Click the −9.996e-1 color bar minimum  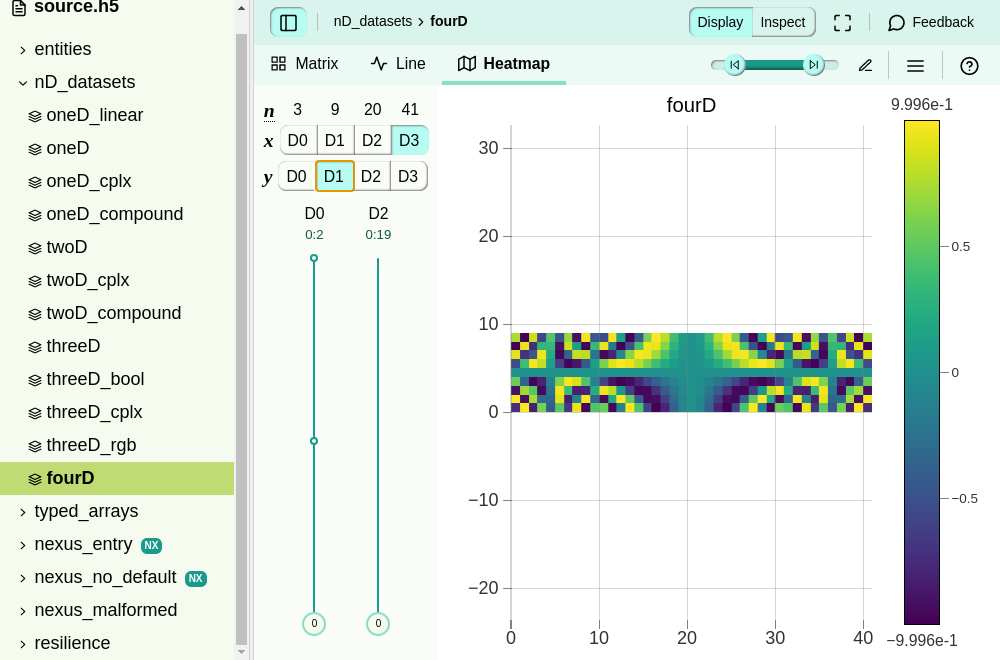click(922, 640)
